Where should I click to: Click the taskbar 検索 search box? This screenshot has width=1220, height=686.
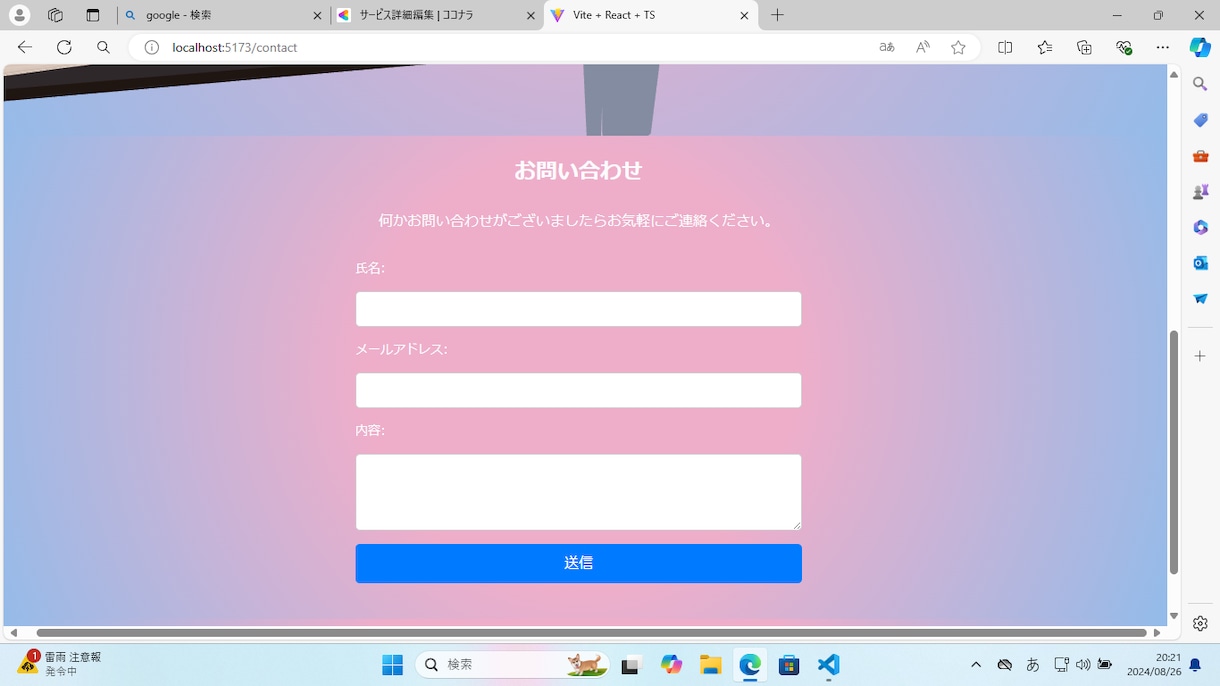point(512,665)
